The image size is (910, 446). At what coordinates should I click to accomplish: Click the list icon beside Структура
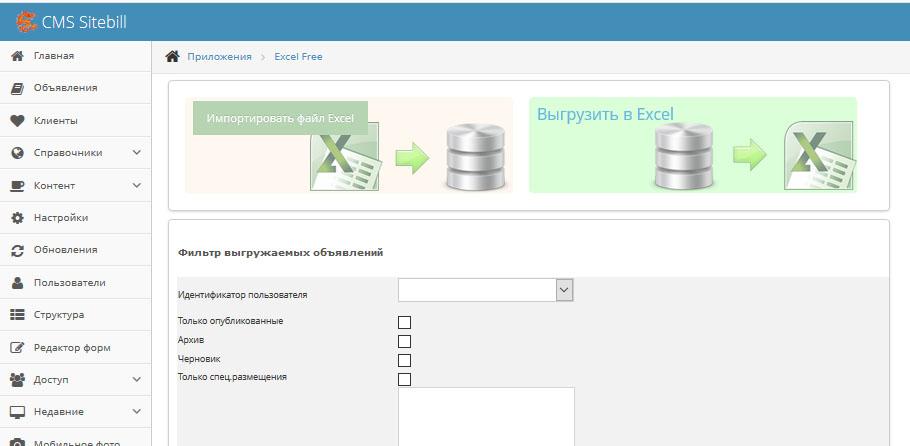pos(17,315)
